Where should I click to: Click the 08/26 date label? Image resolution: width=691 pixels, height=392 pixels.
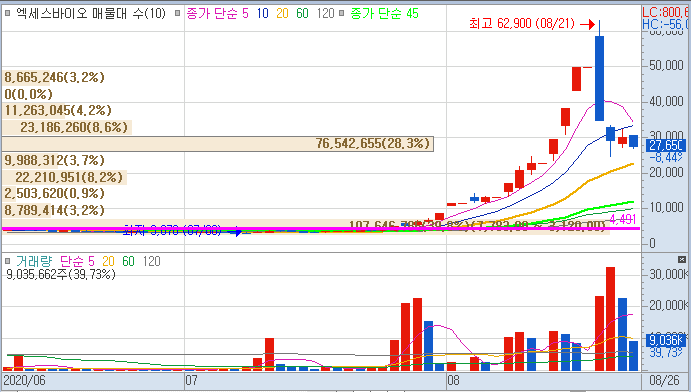[x=665, y=380]
